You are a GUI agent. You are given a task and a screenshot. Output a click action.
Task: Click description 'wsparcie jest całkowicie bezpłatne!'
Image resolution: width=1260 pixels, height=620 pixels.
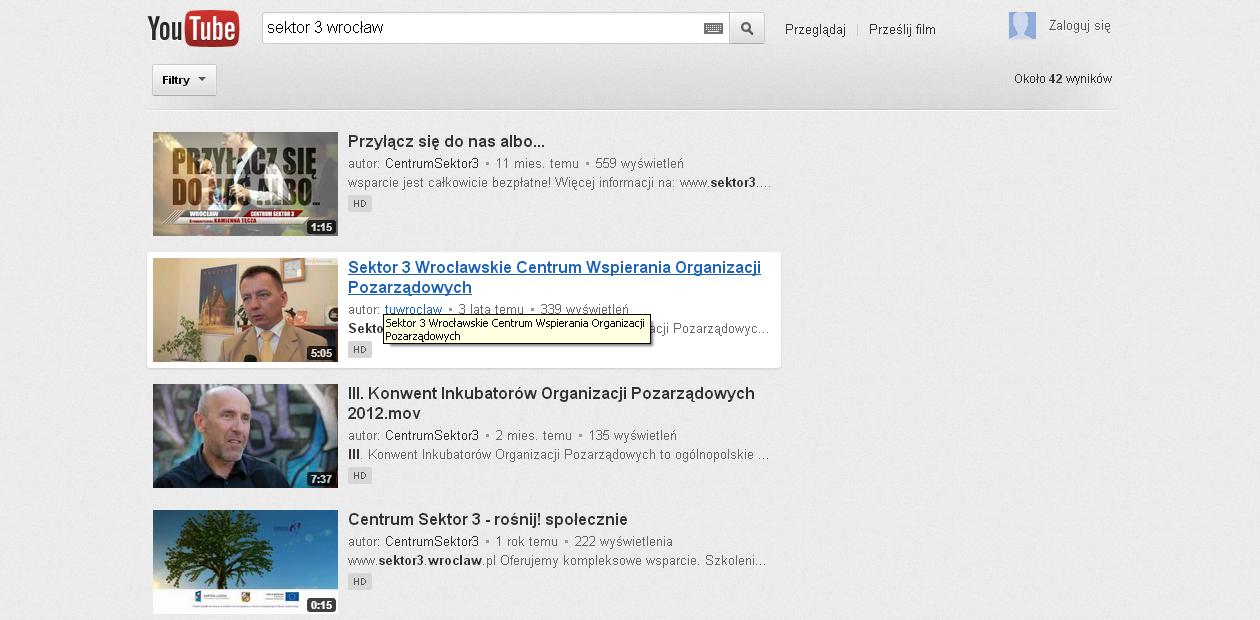pyautogui.click(x=559, y=183)
